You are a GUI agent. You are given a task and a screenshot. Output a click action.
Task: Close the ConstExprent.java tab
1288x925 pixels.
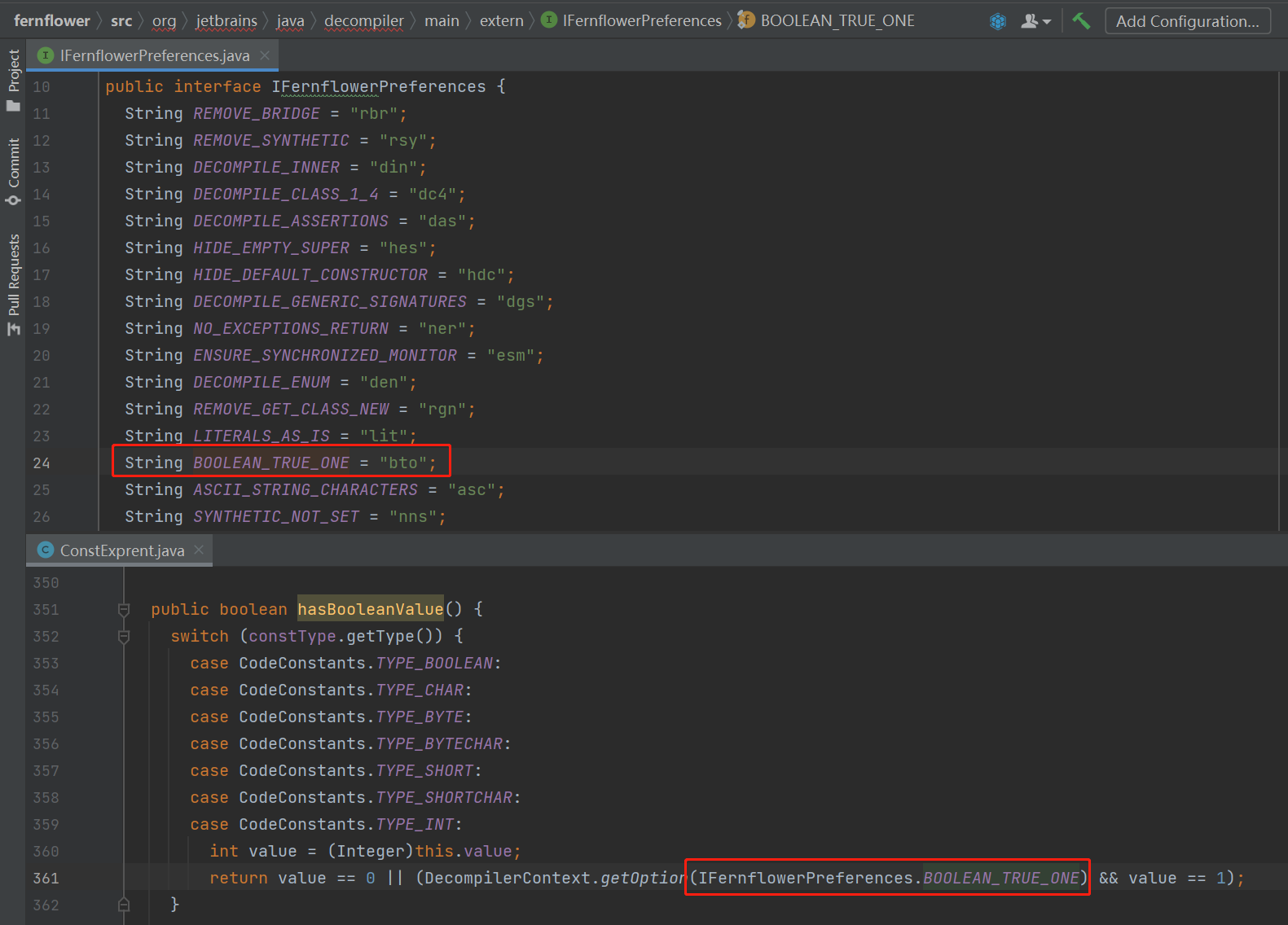pos(199,550)
